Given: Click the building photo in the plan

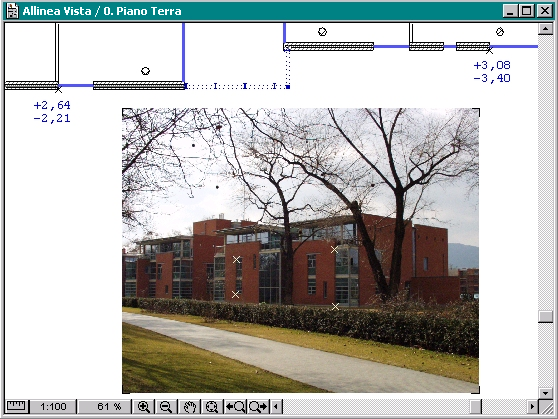Looking at the screenshot, I should pos(301,251).
